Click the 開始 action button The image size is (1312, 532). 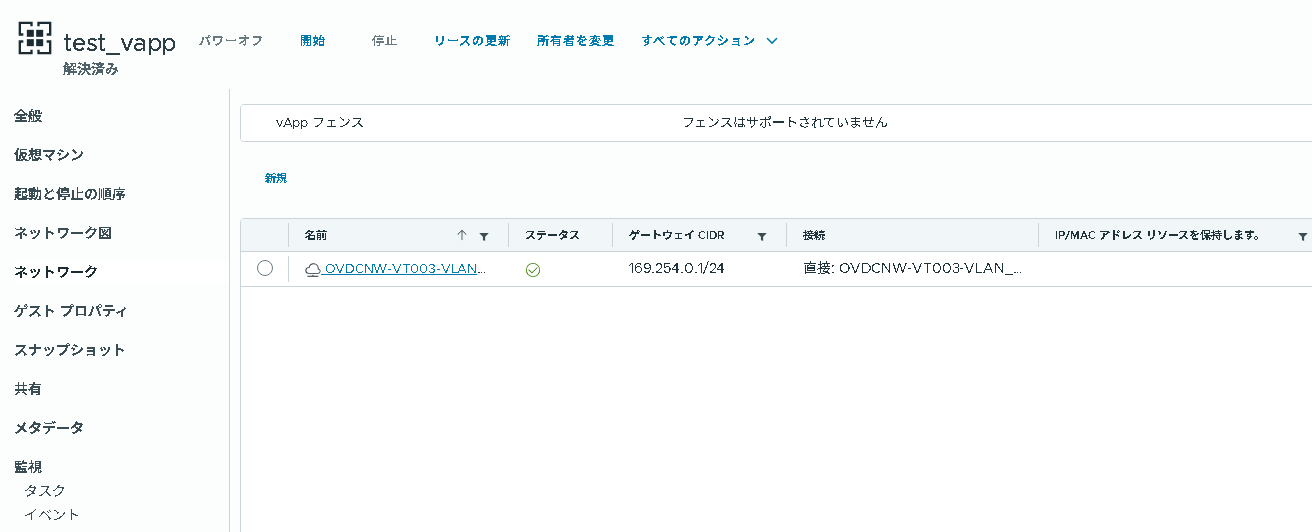312,41
